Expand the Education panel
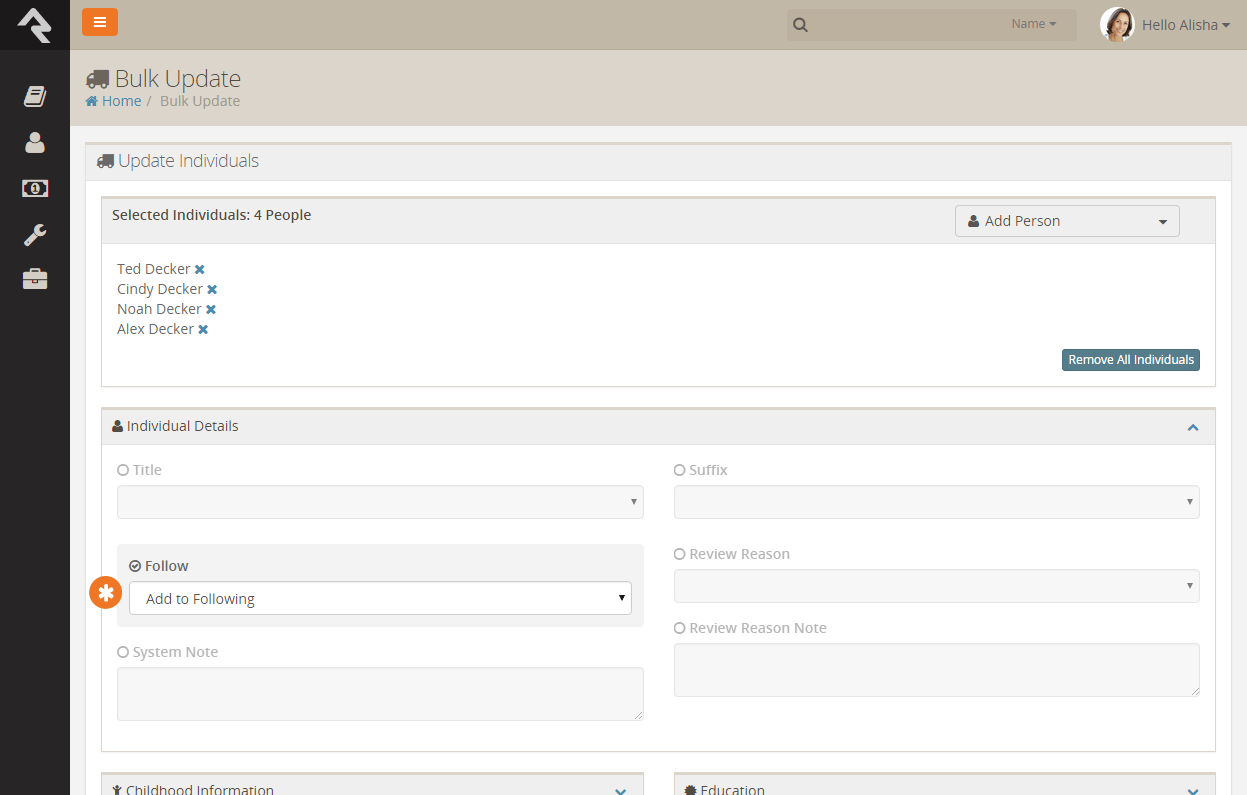 pos(1192,790)
